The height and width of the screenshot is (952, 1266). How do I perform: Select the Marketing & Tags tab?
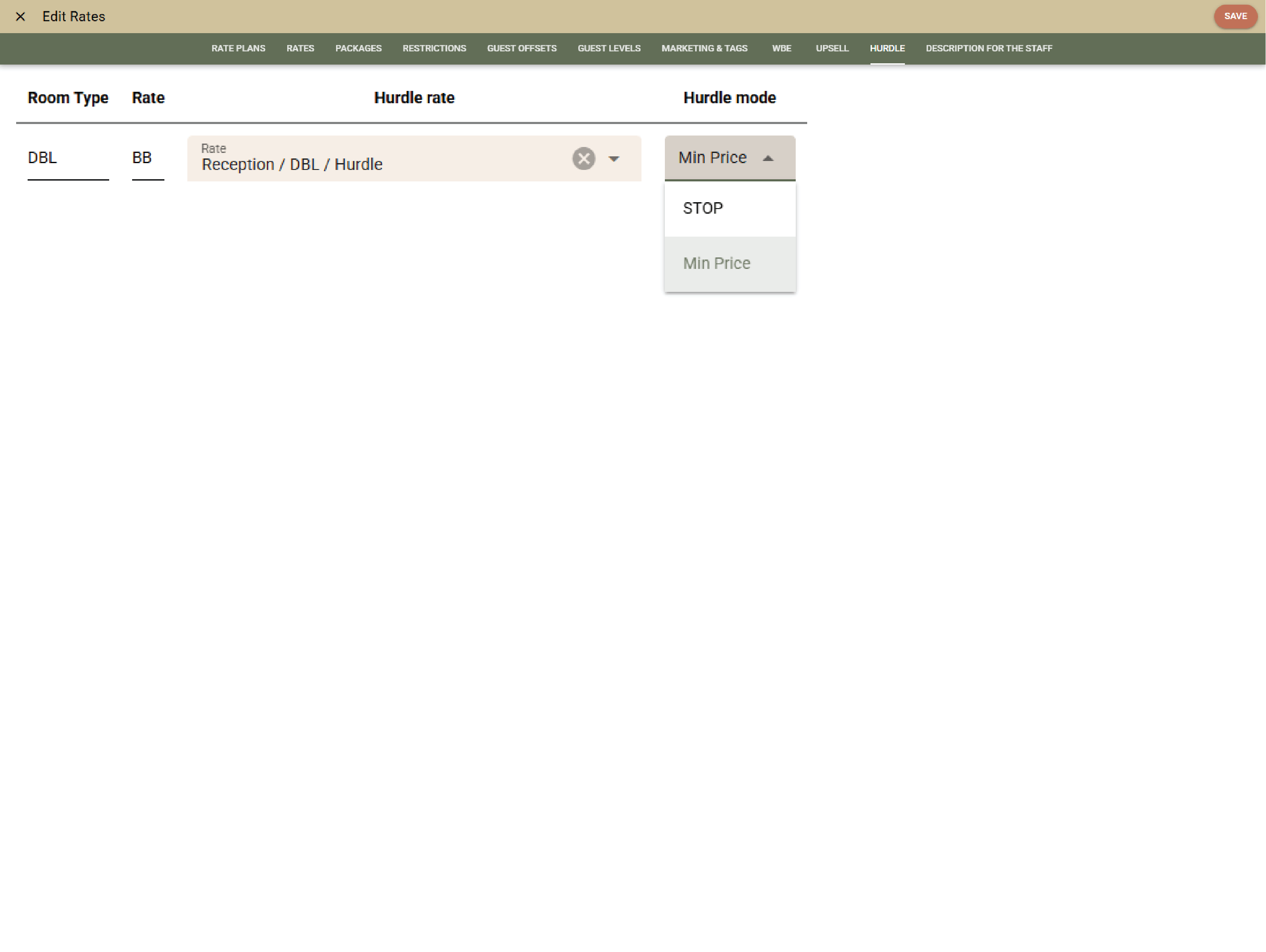click(x=704, y=49)
